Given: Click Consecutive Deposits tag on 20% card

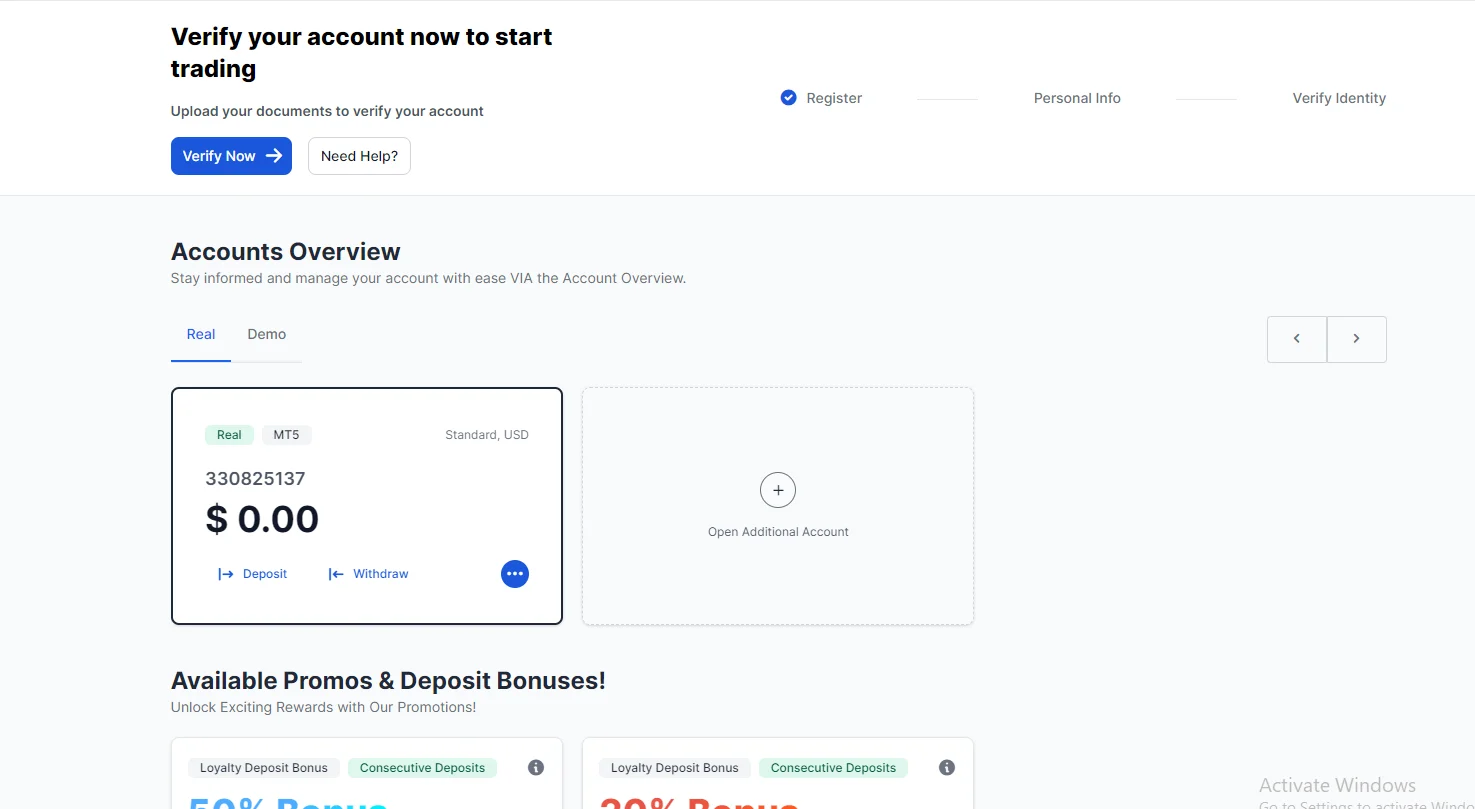Looking at the screenshot, I should (833, 768).
